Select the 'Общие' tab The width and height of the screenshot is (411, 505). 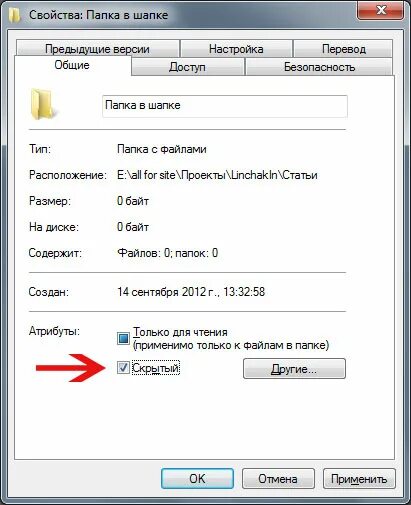[x=72, y=65]
